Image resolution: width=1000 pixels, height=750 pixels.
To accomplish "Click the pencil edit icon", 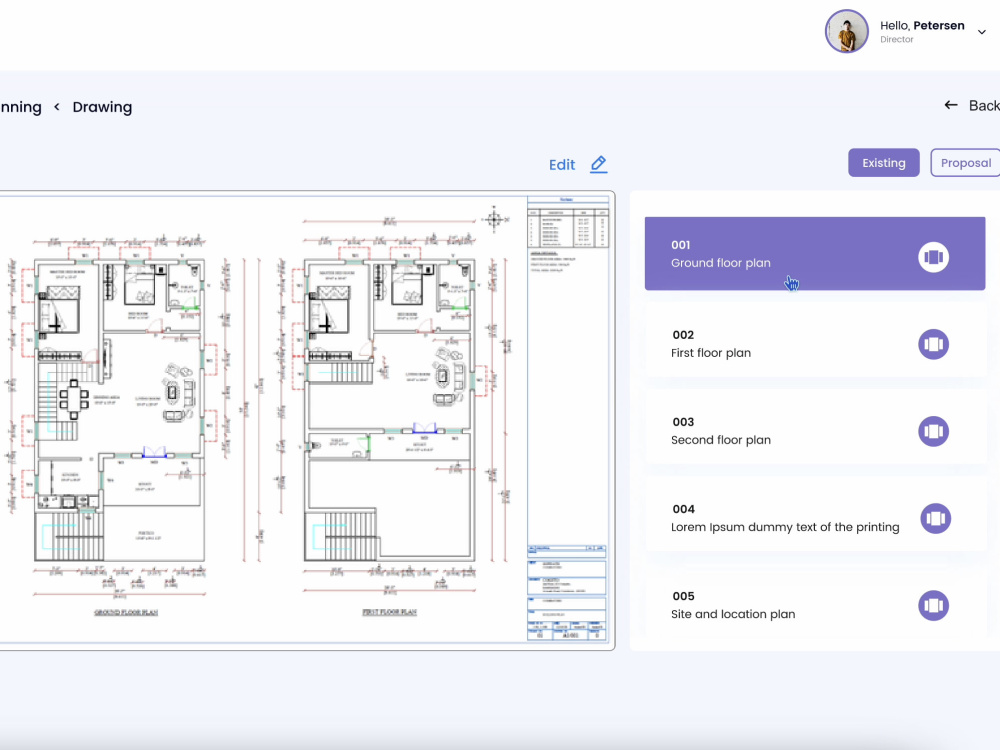I will coord(598,164).
